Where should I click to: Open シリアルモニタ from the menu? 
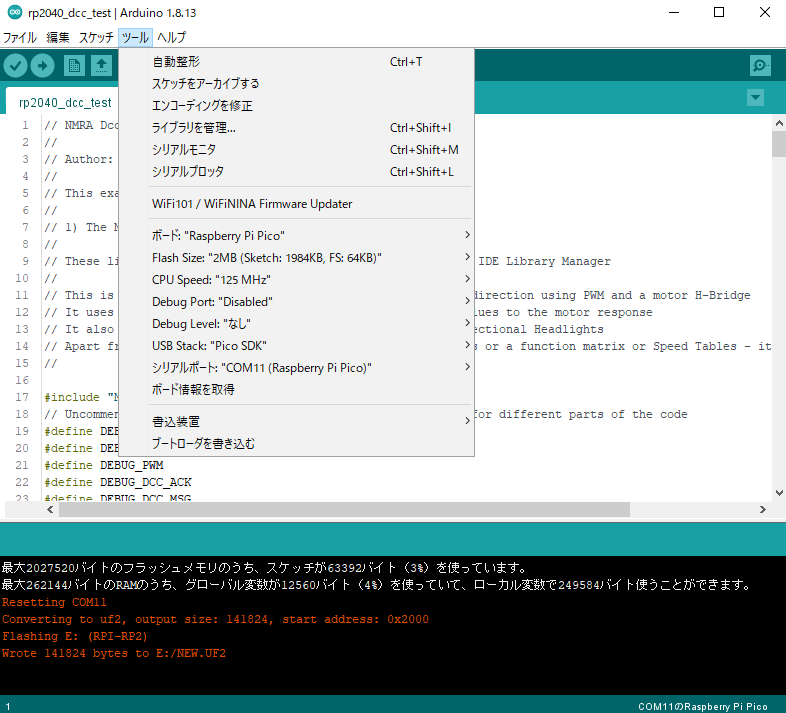[x=184, y=150]
